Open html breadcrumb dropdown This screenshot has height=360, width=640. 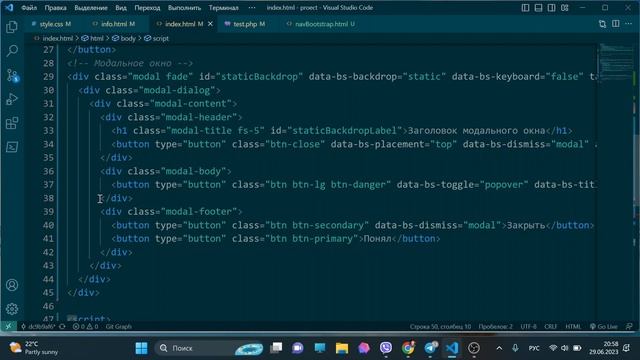(x=93, y=38)
